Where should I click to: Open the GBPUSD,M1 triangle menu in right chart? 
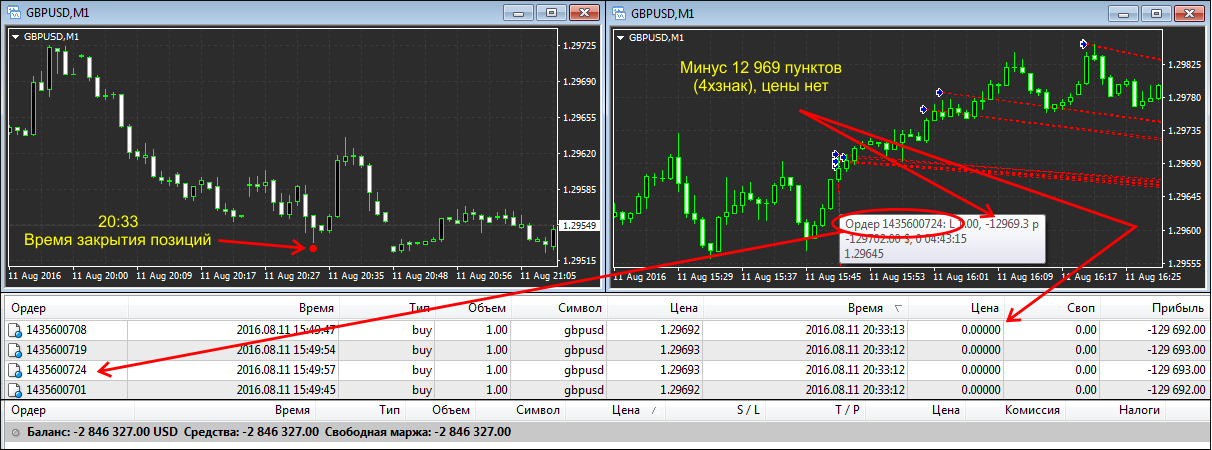click(x=620, y=37)
